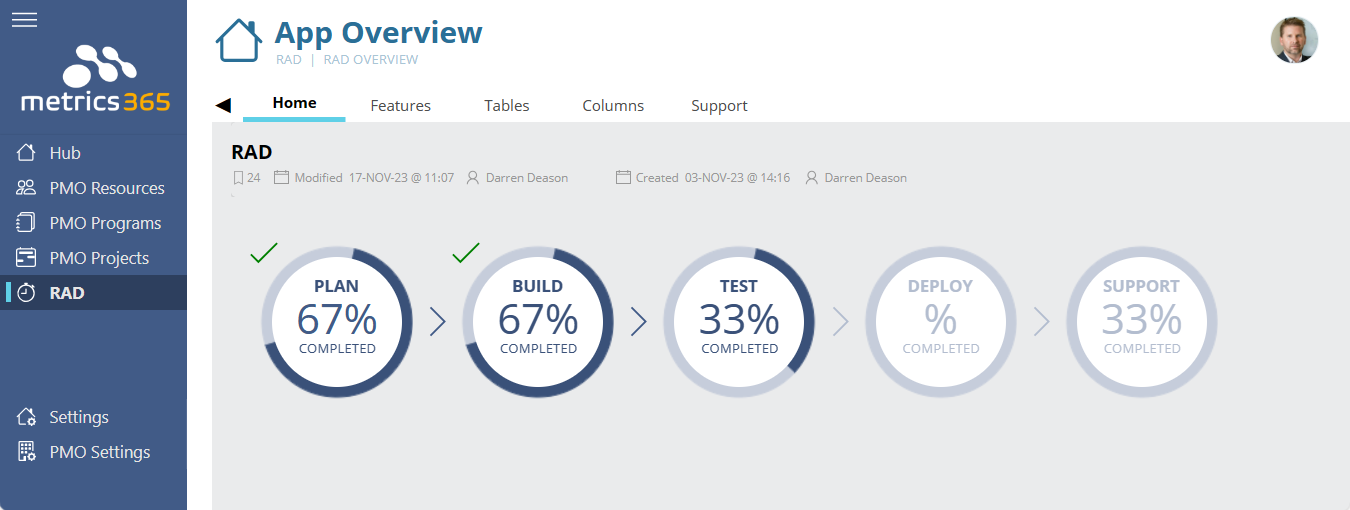Select the TEST 33% progress circle
Image resolution: width=1350 pixels, height=510 pixels.
click(739, 321)
